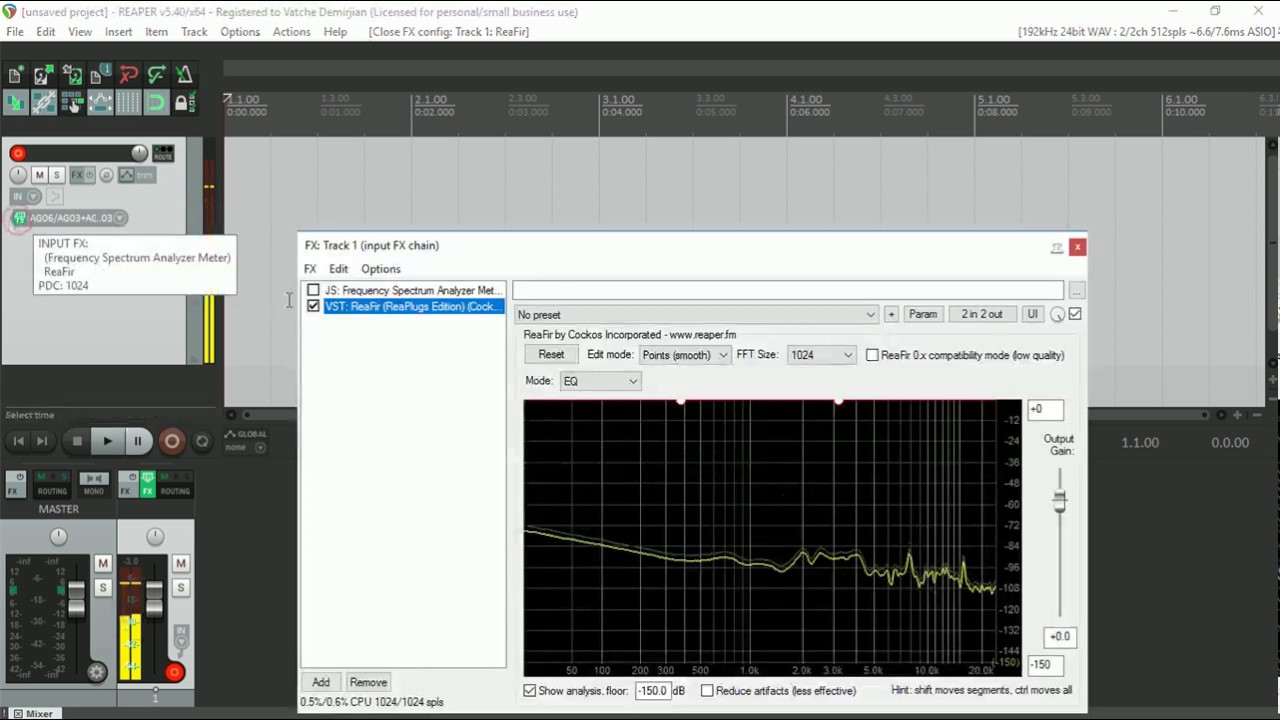
Task: Click the Stop transport button
Action: point(77,441)
